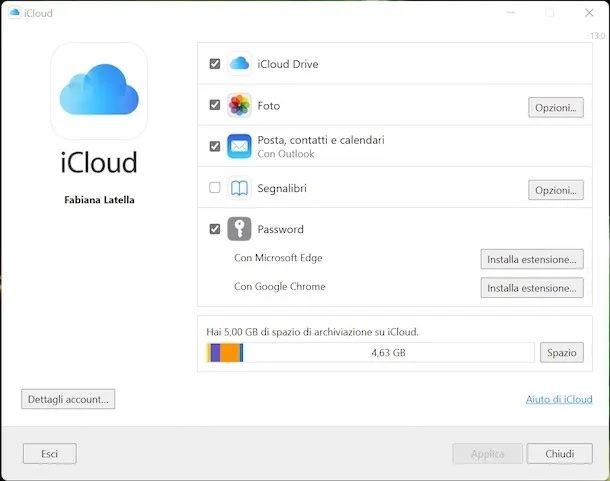Click the iCloud Drive cloud icon
This screenshot has width=610, height=481.
pos(239,63)
